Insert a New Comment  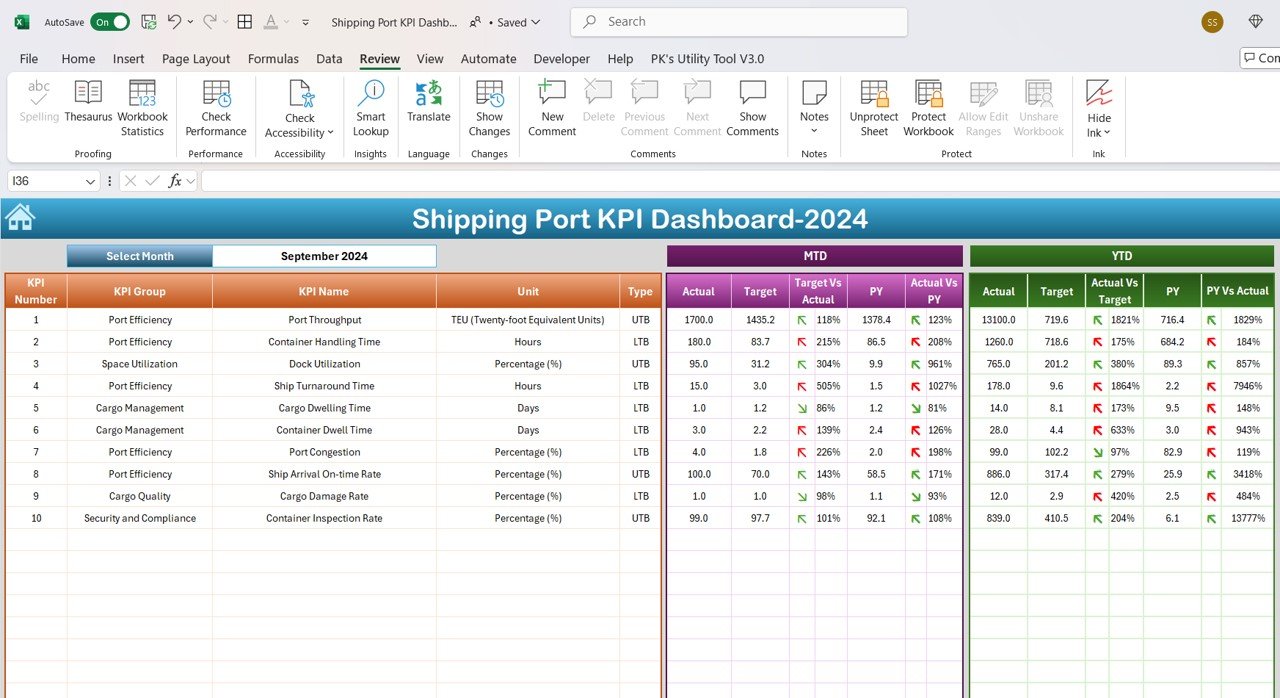(x=552, y=108)
